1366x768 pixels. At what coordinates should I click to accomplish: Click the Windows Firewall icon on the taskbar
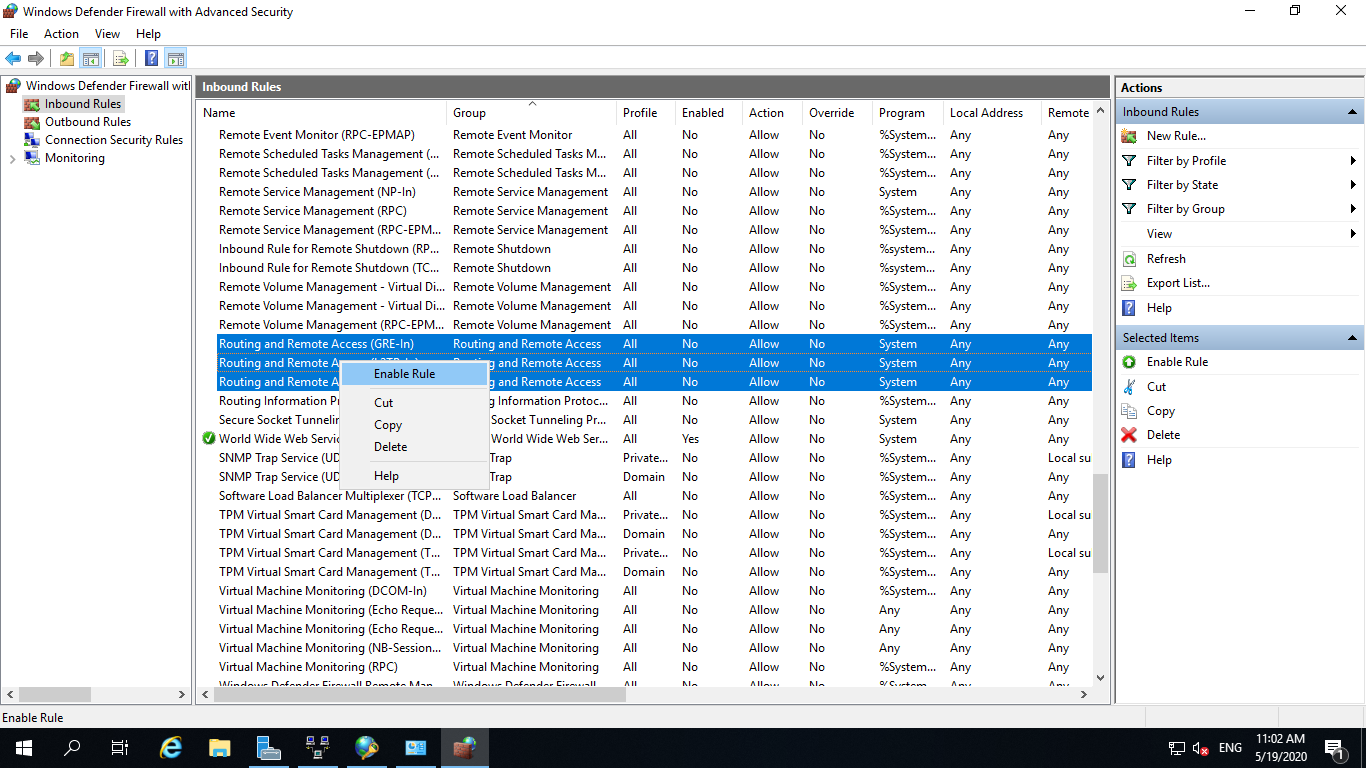pyautogui.click(x=464, y=747)
